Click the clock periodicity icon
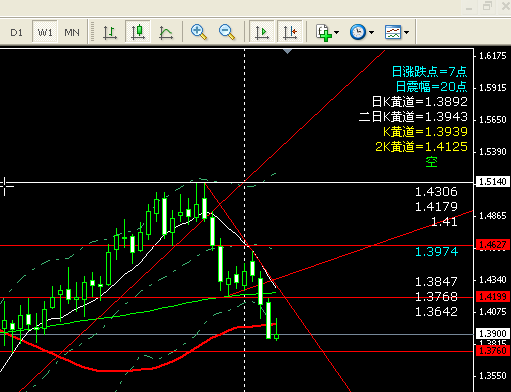 (x=358, y=32)
